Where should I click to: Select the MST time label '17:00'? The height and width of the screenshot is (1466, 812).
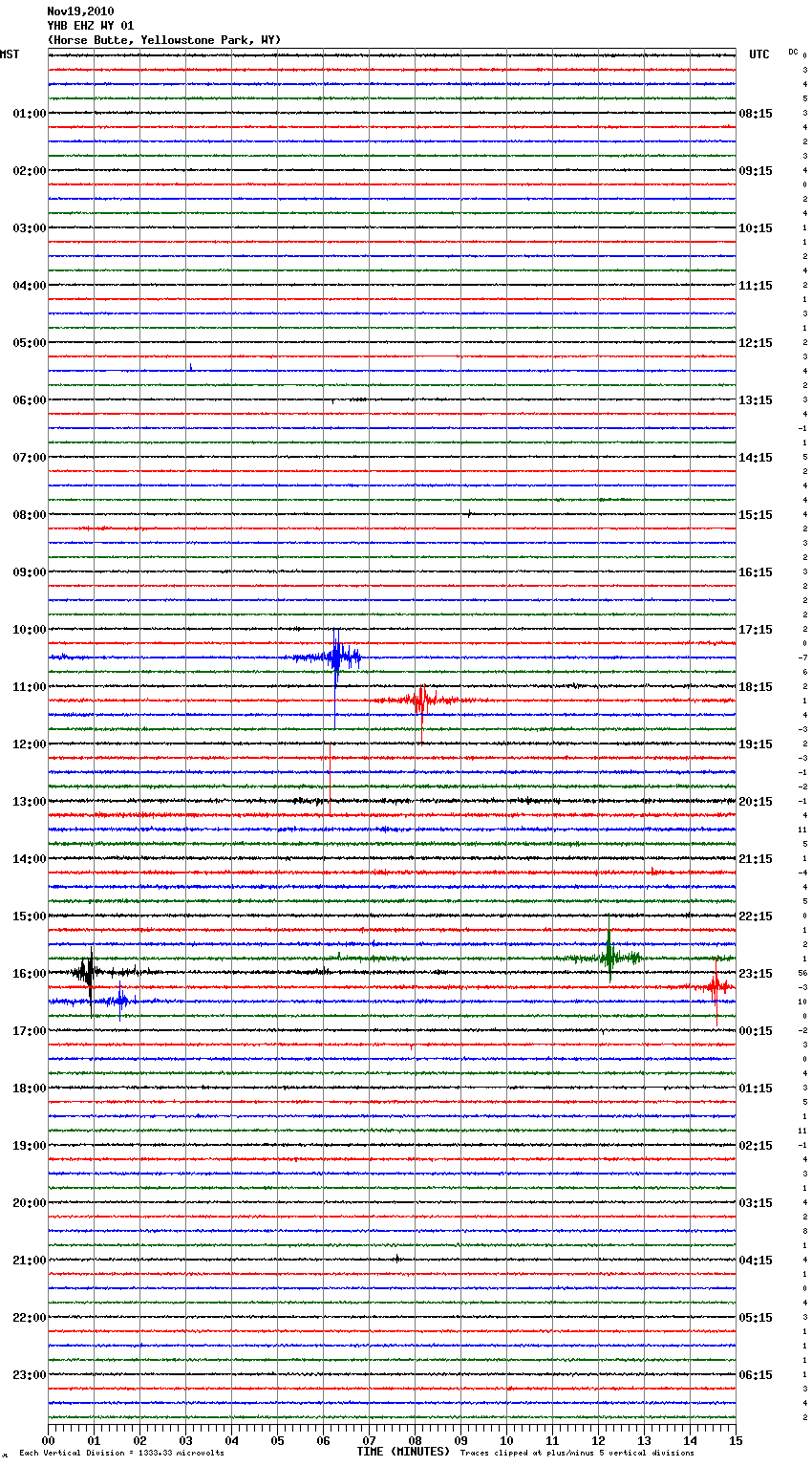click(x=30, y=1031)
